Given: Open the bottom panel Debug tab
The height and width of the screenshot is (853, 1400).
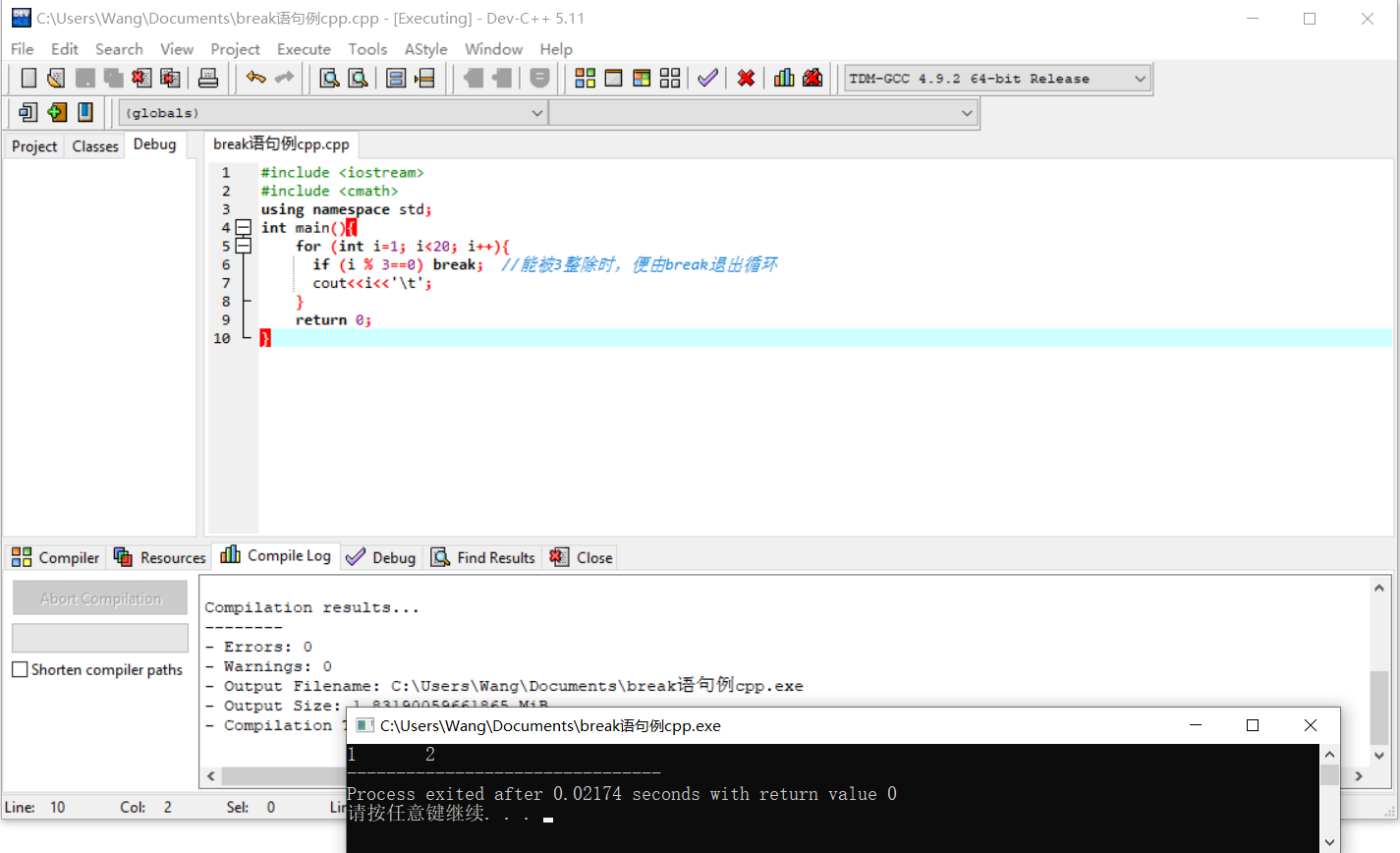Looking at the screenshot, I should point(381,557).
